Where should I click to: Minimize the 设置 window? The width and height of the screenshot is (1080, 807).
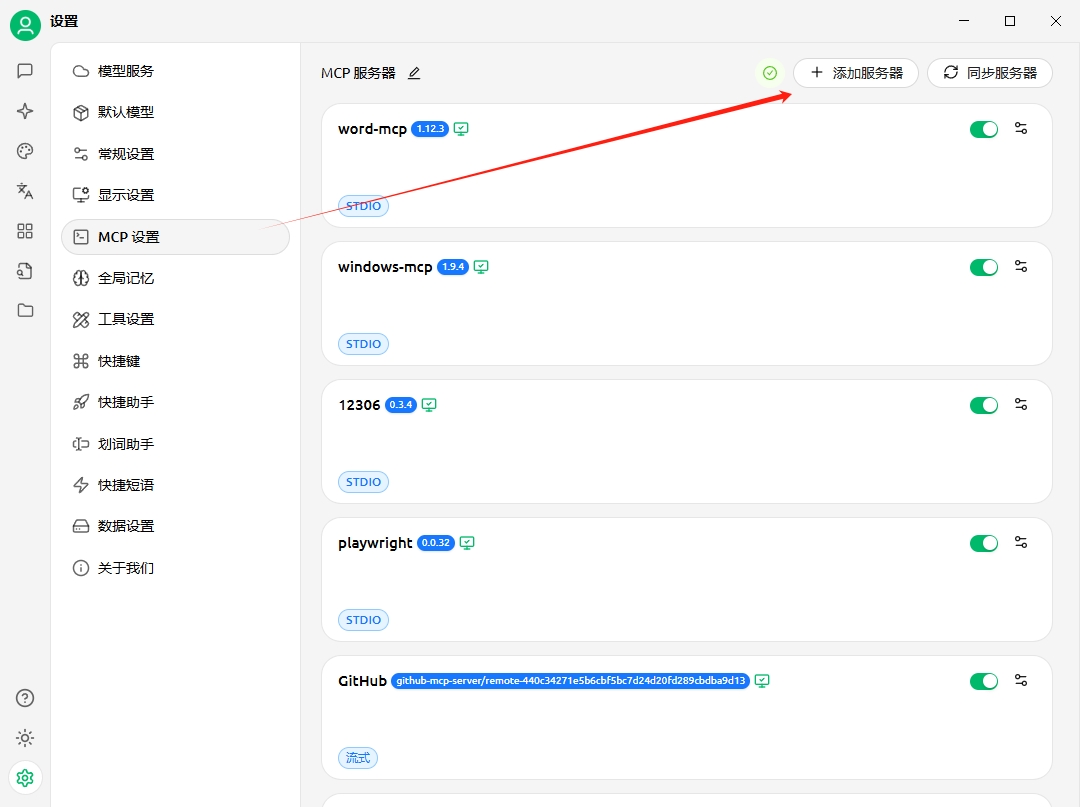(x=964, y=21)
